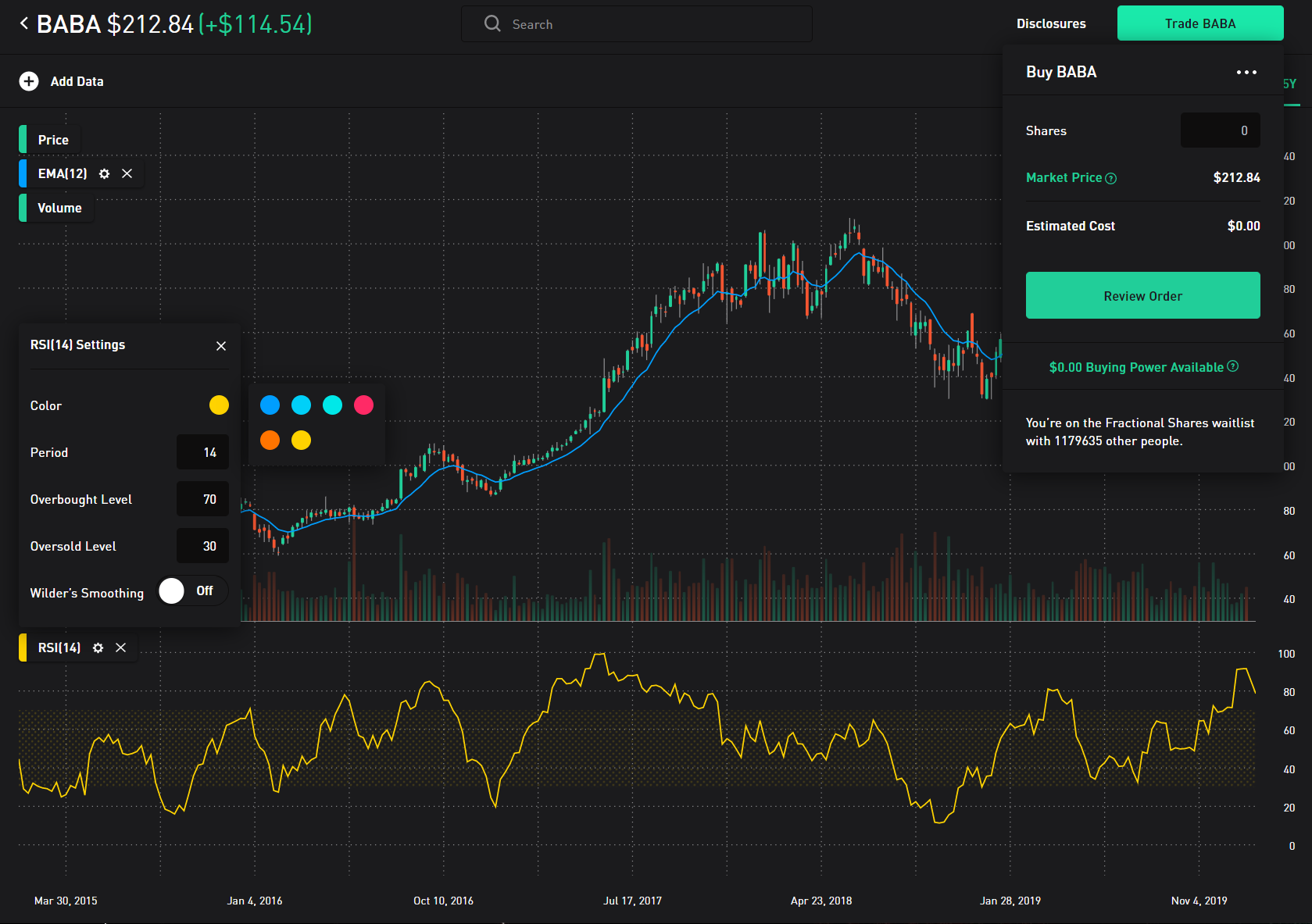Click the Buying Power help icon

coord(1233,366)
